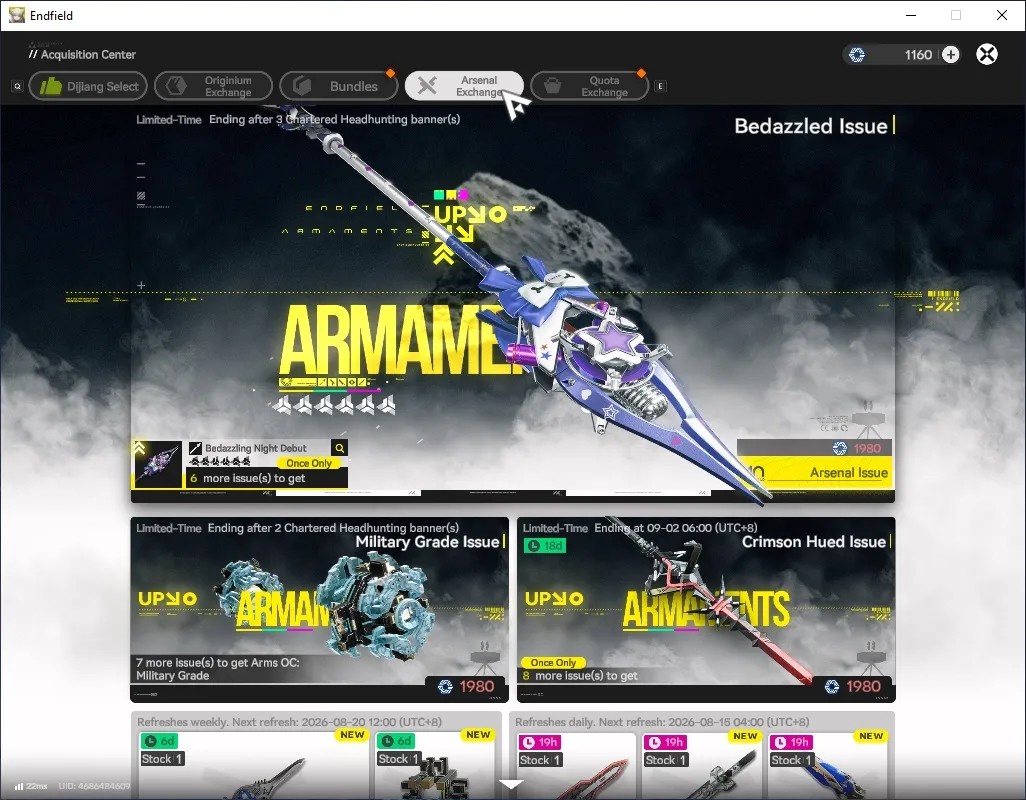Click the 1980 price on Crimson Hued Issue
The image size is (1026, 800).
[863, 686]
